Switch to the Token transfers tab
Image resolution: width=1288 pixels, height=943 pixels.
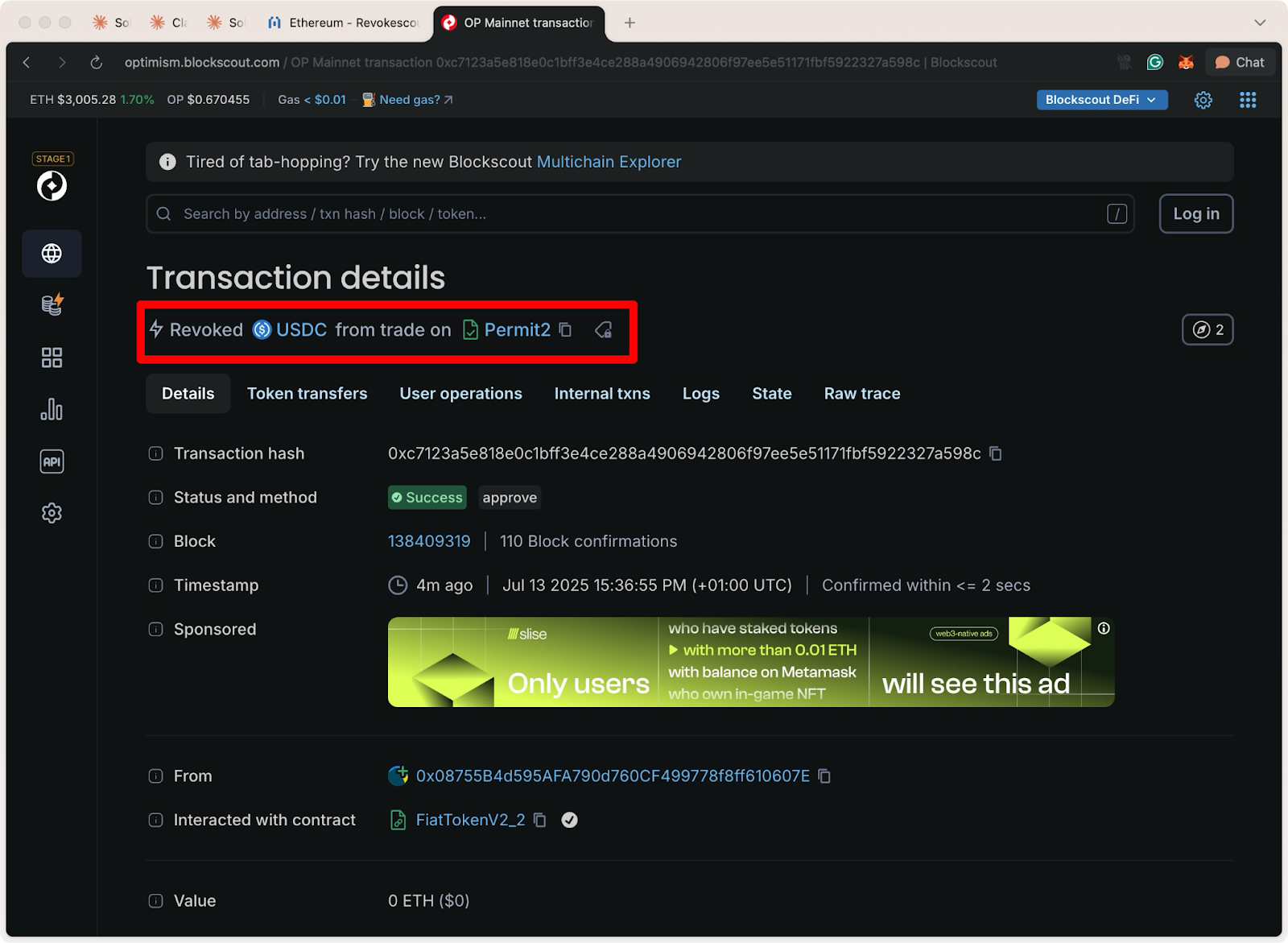point(307,394)
